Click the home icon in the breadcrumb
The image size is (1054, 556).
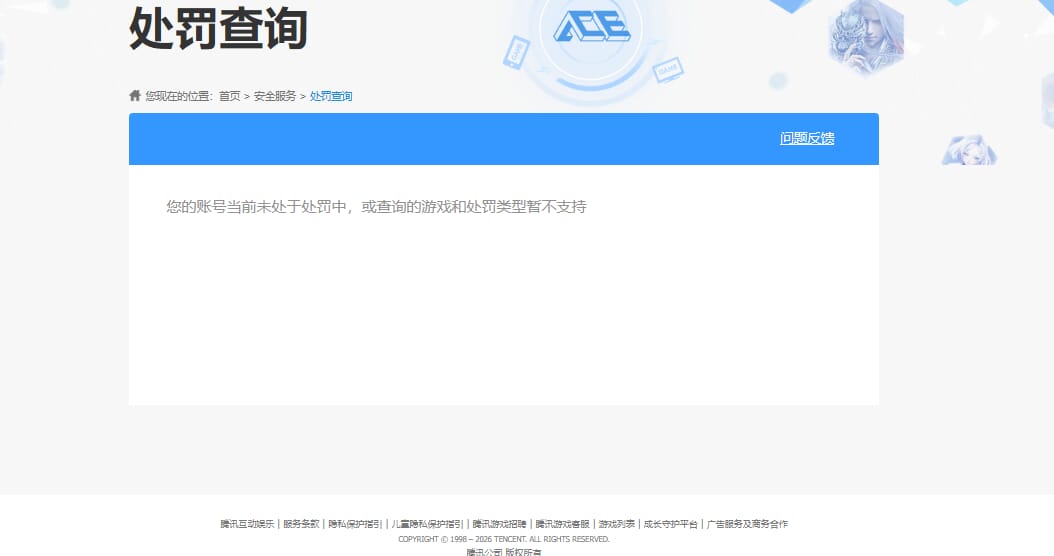(135, 95)
